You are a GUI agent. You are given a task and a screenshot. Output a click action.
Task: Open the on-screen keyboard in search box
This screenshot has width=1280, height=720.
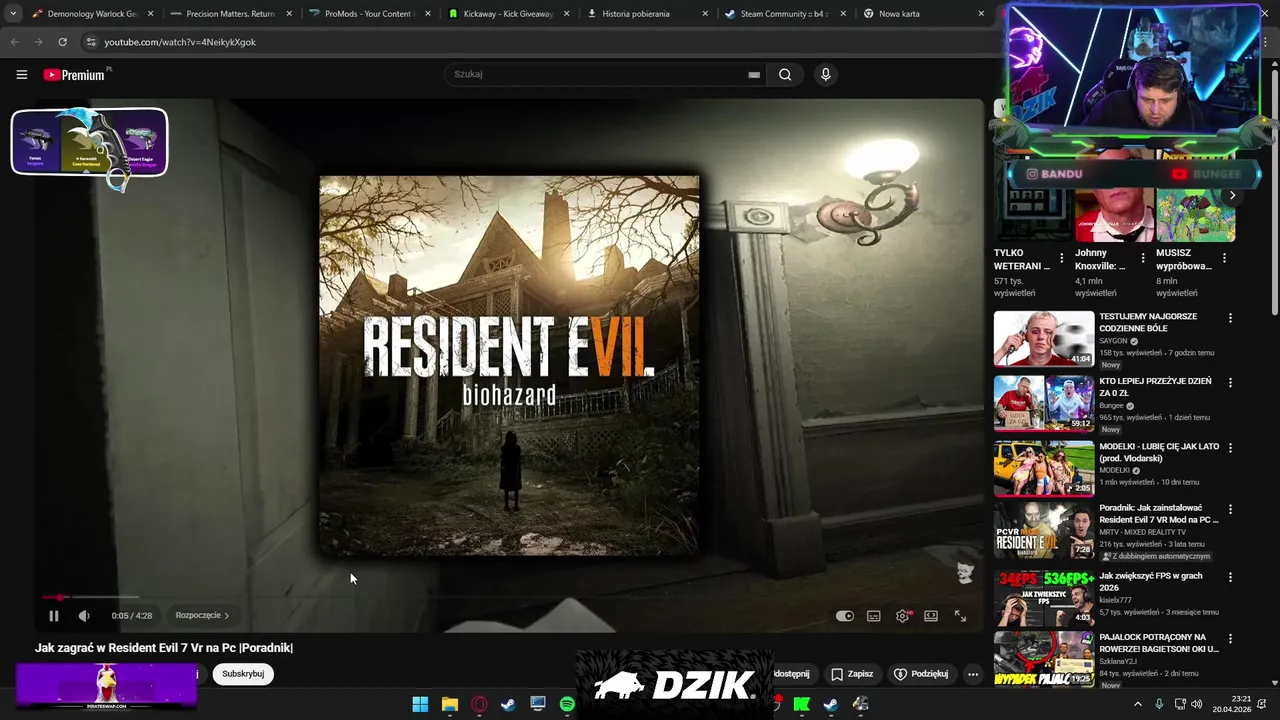coord(754,74)
